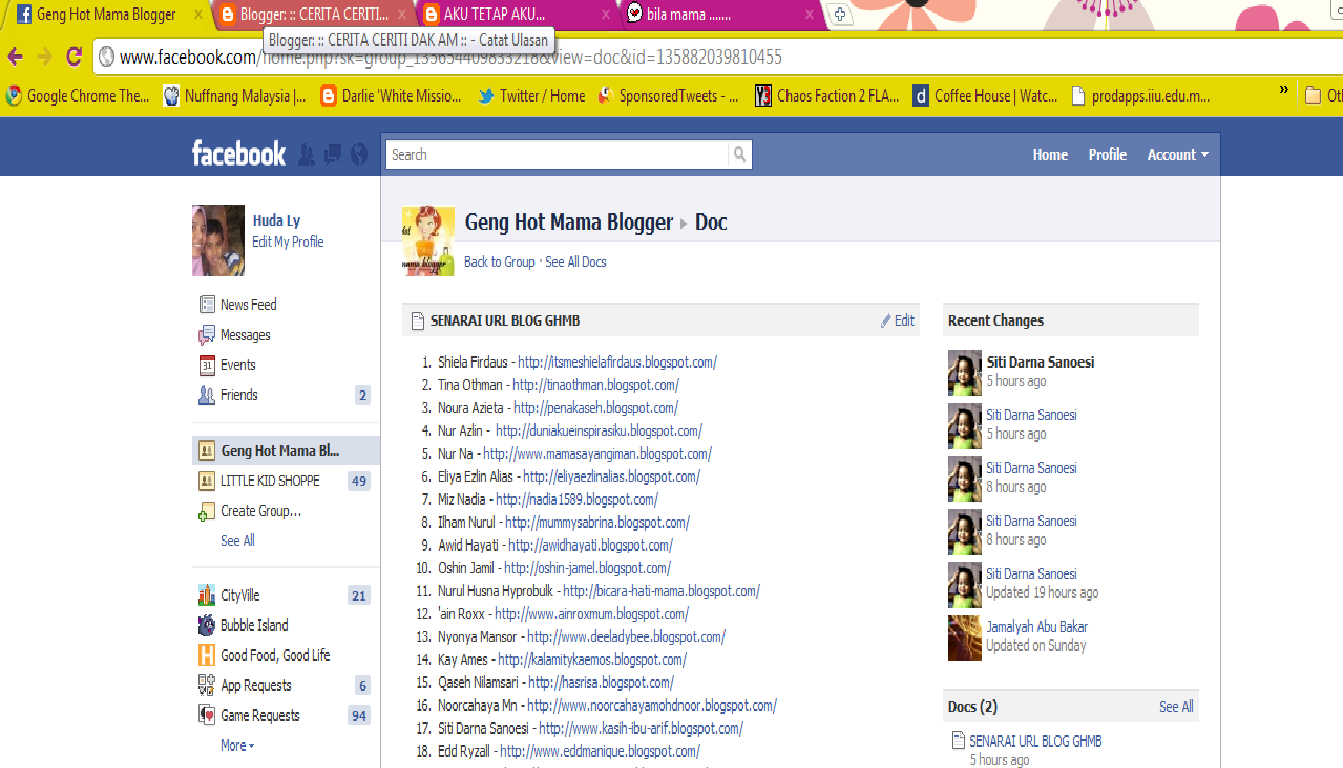Open Chaos Faction 2 bookmark
1343x768 pixels.
tap(827, 96)
